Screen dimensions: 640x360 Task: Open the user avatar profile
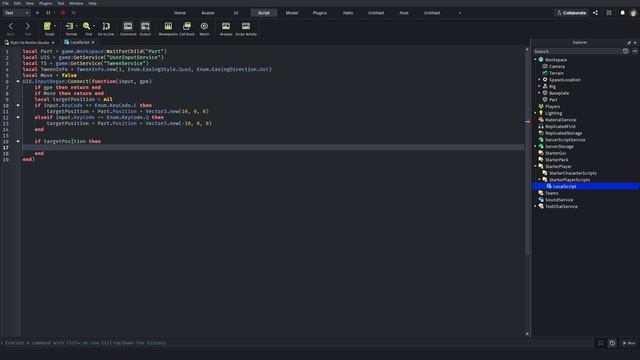point(633,13)
